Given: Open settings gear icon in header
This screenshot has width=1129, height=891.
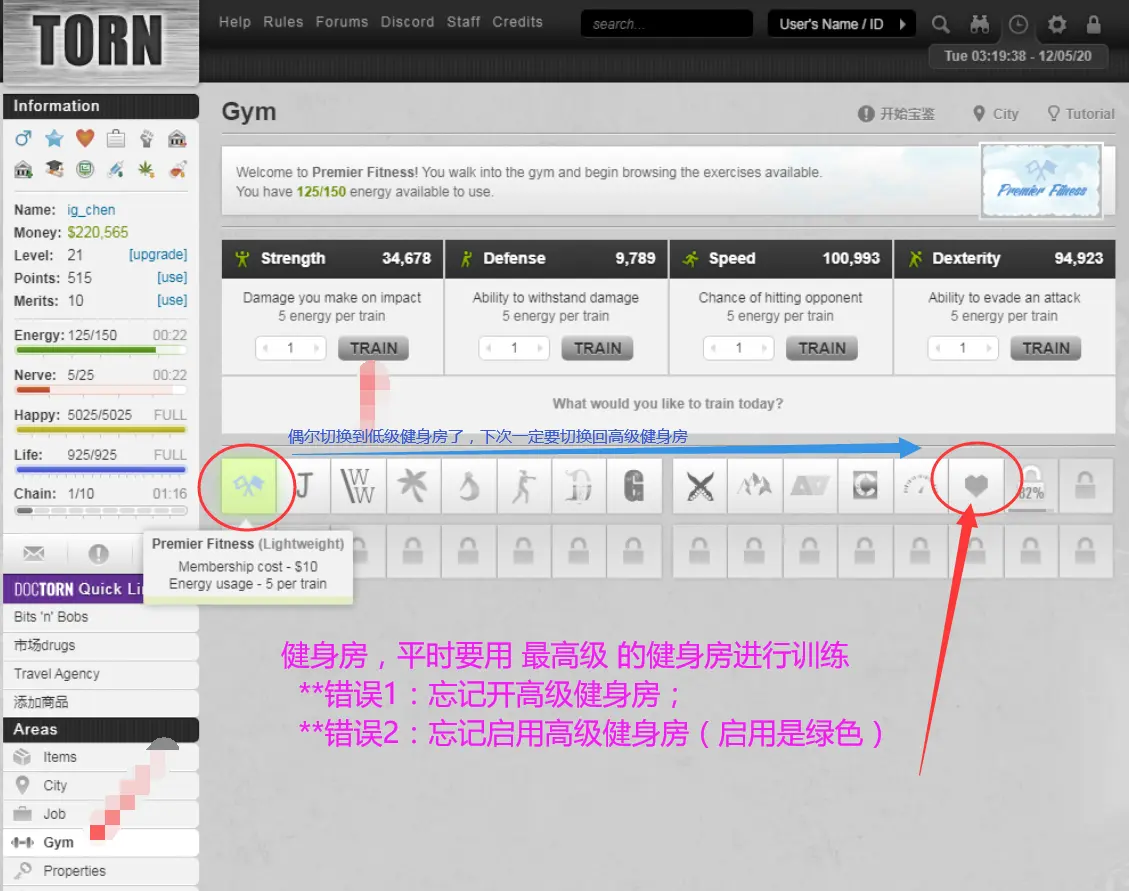Looking at the screenshot, I should click(1056, 24).
